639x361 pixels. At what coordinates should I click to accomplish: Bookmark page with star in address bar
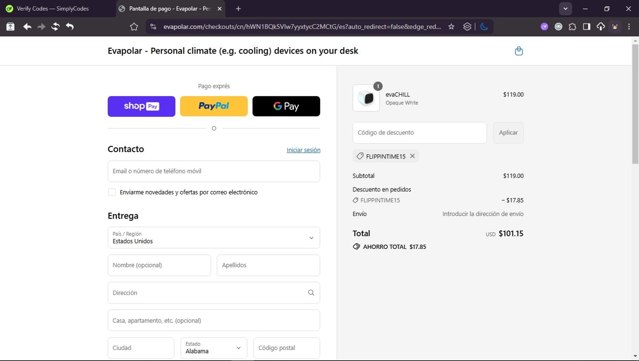tap(451, 26)
